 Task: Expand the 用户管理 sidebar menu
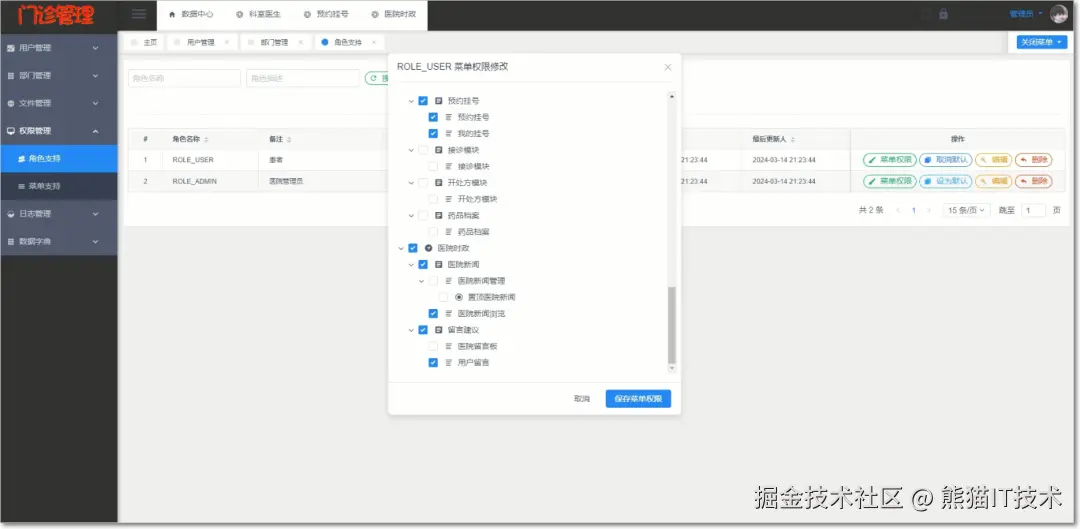[x=59, y=48]
